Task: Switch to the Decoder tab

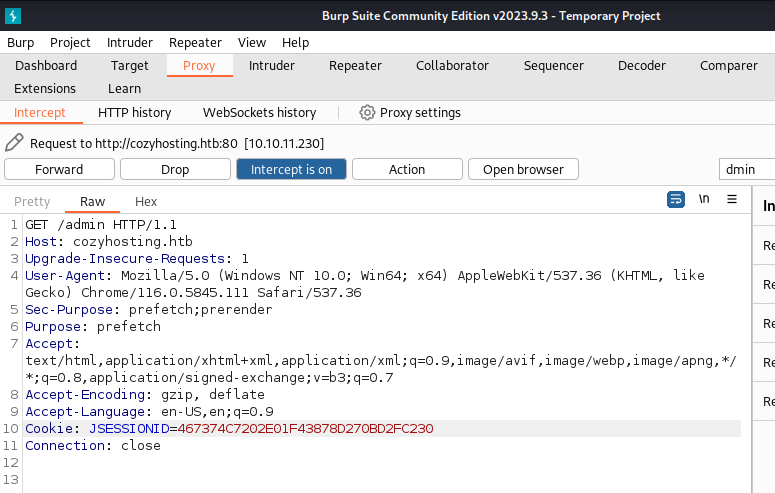Action: tap(642, 66)
